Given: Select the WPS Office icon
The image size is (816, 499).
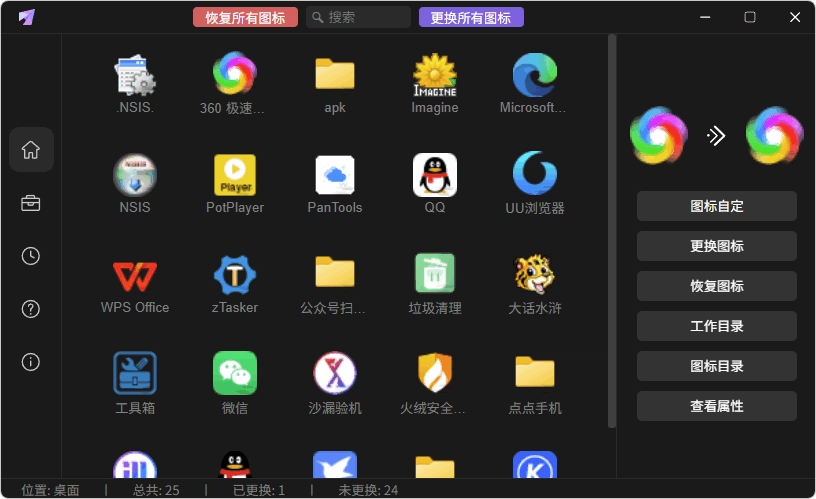Looking at the screenshot, I should pos(135,276).
